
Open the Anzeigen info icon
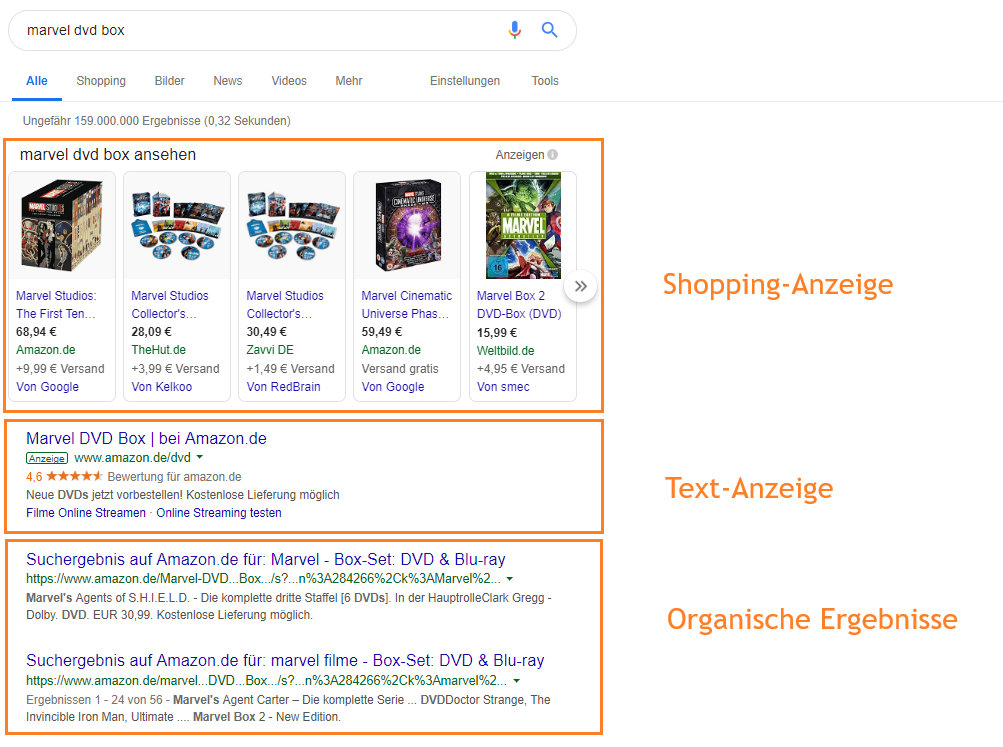[x=553, y=155]
